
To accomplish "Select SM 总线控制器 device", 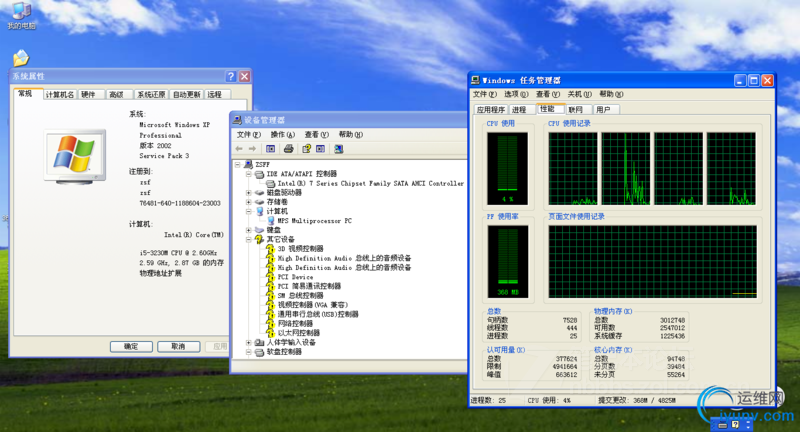I will 300,295.
